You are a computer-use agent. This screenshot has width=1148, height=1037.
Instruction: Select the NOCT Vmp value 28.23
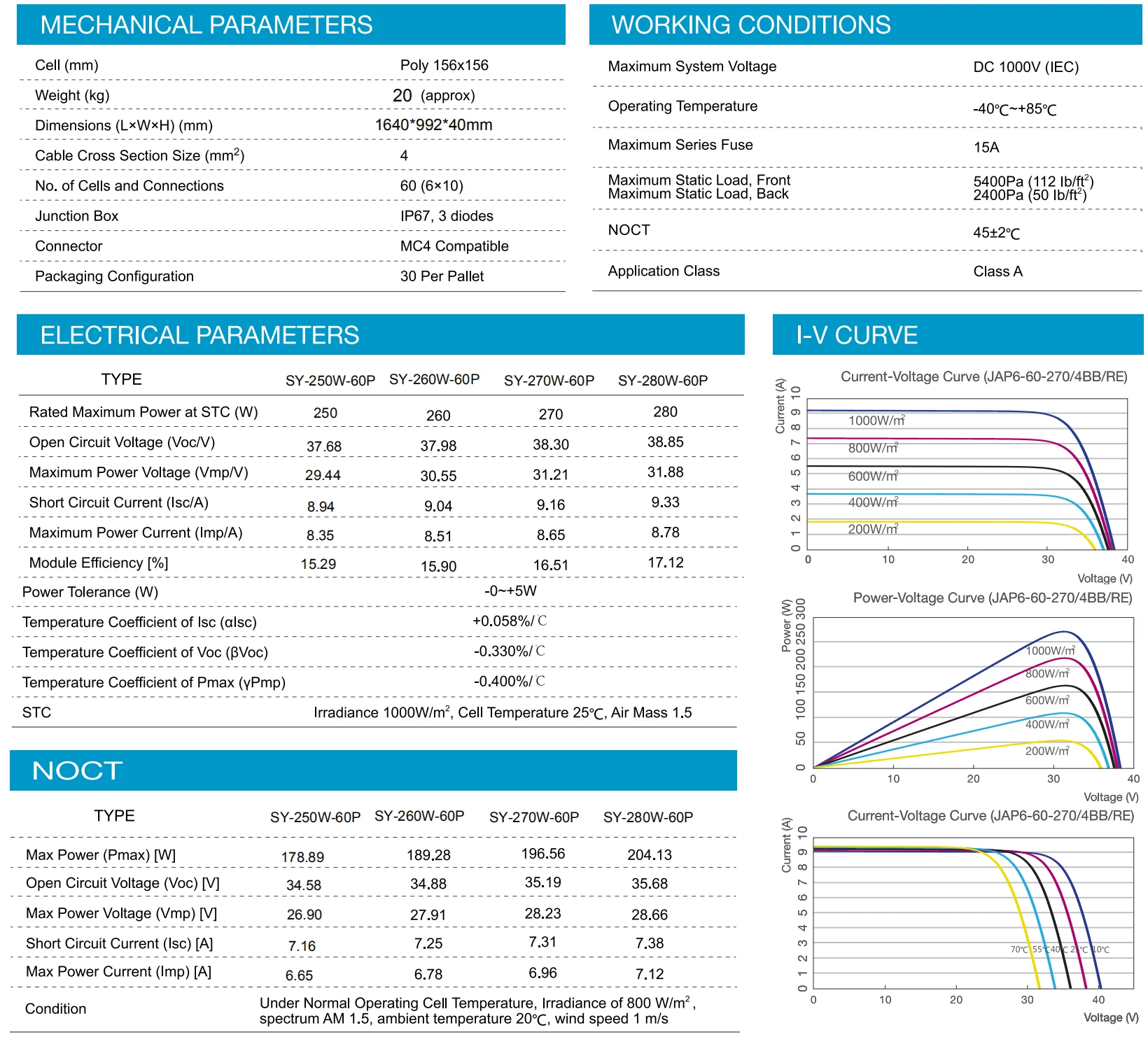coord(543,914)
